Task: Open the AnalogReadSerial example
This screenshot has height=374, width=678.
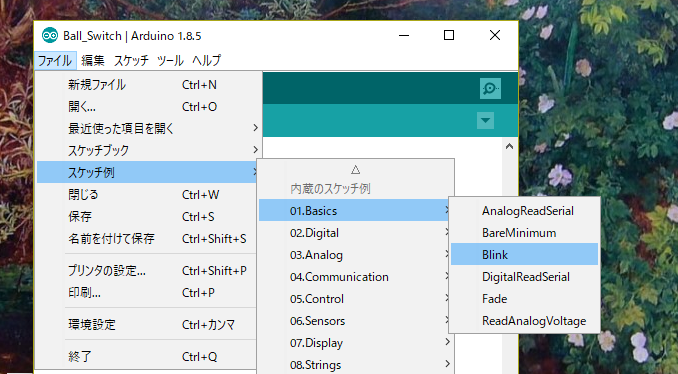Action: click(524, 211)
